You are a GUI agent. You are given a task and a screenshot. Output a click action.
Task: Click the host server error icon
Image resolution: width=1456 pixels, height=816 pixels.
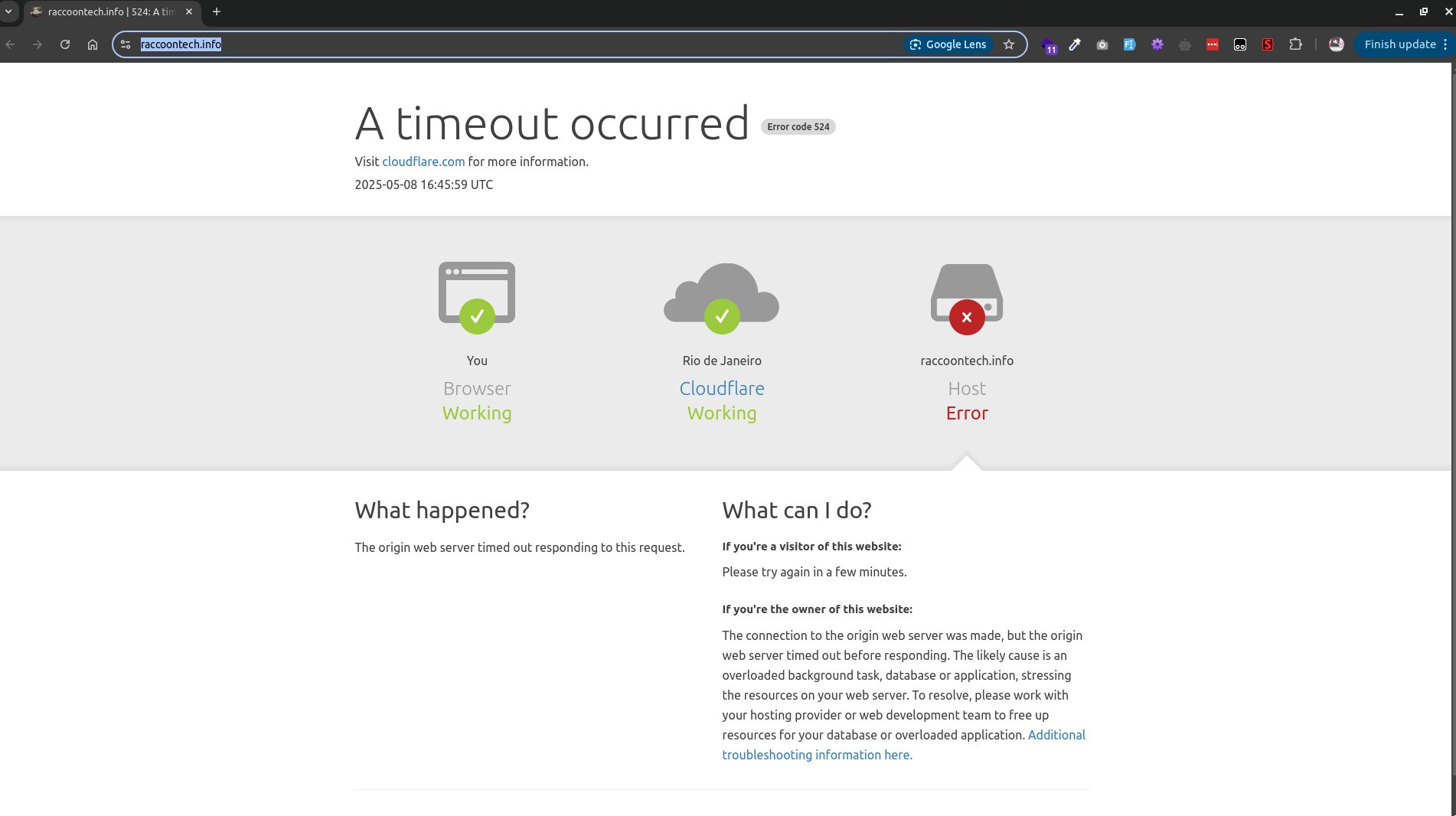967,299
